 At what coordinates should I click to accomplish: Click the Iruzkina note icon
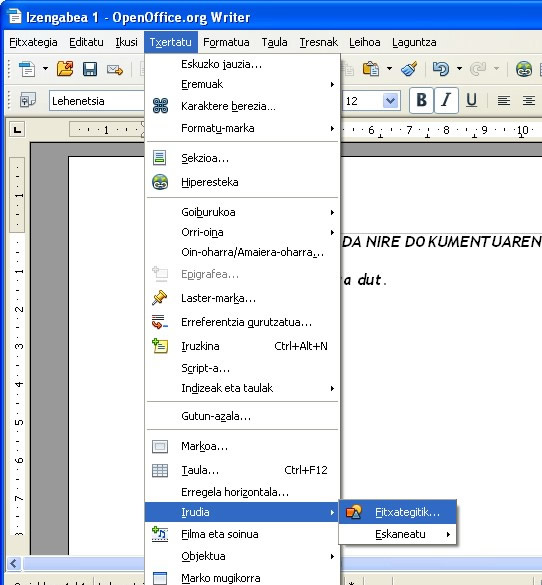click(x=160, y=346)
